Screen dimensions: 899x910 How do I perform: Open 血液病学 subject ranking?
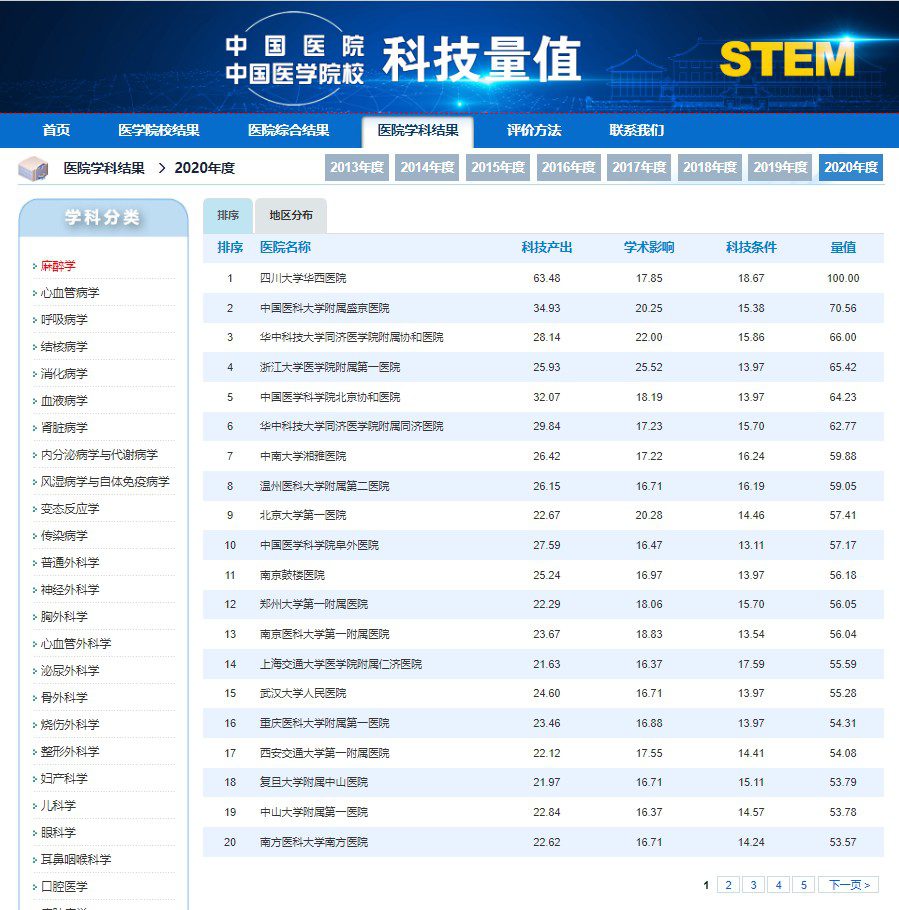pos(64,400)
